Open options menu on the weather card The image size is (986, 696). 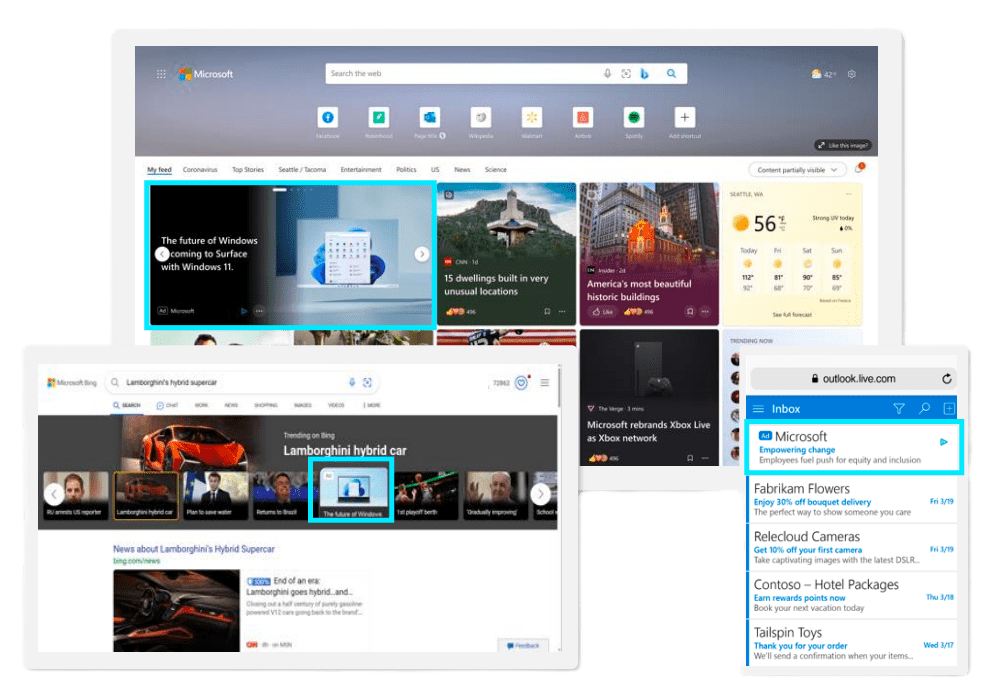(849, 194)
